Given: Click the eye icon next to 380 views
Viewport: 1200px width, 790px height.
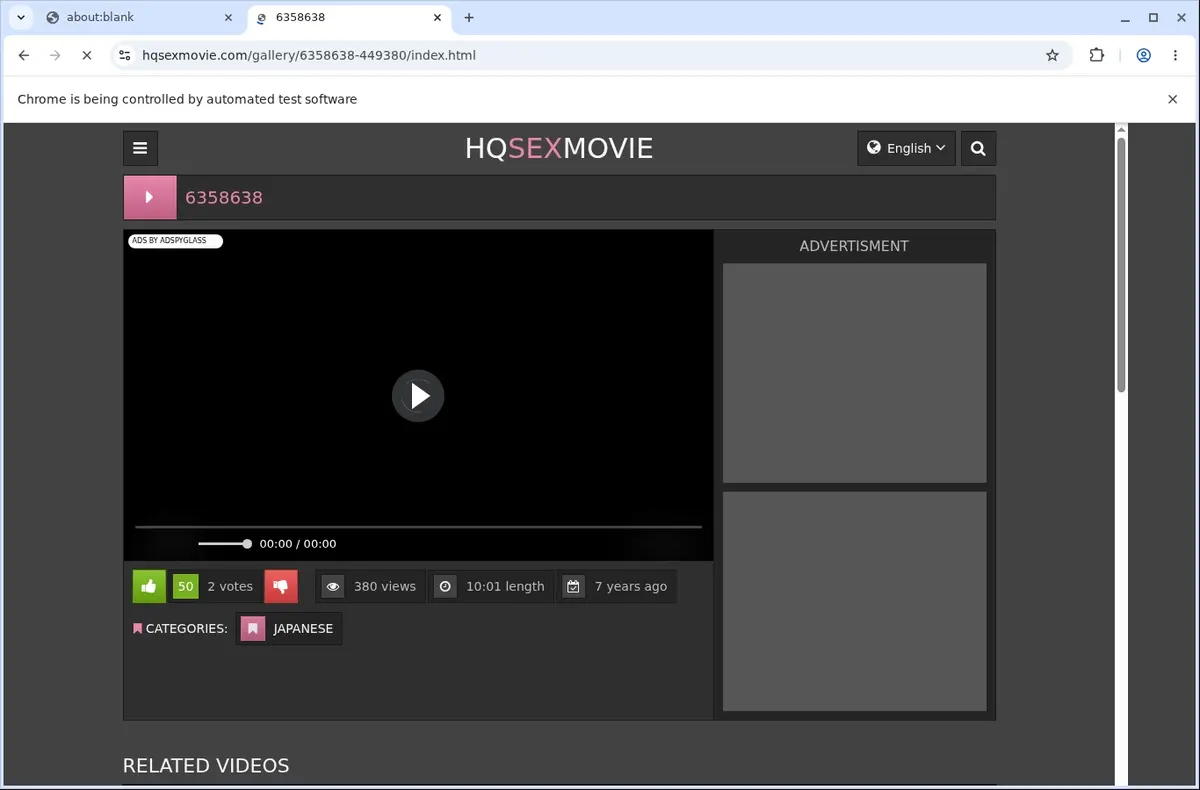Looking at the screenshot, I should (x=333, y=586).
